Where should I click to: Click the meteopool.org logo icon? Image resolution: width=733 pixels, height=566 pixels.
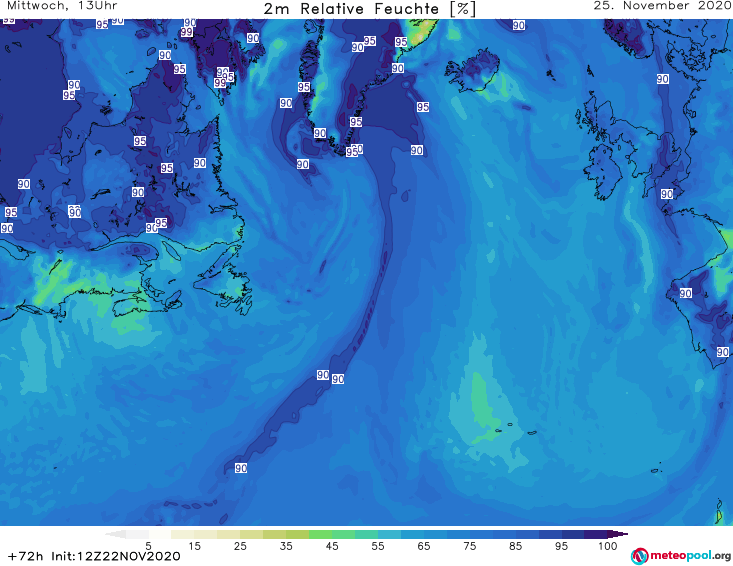[640, 556]
